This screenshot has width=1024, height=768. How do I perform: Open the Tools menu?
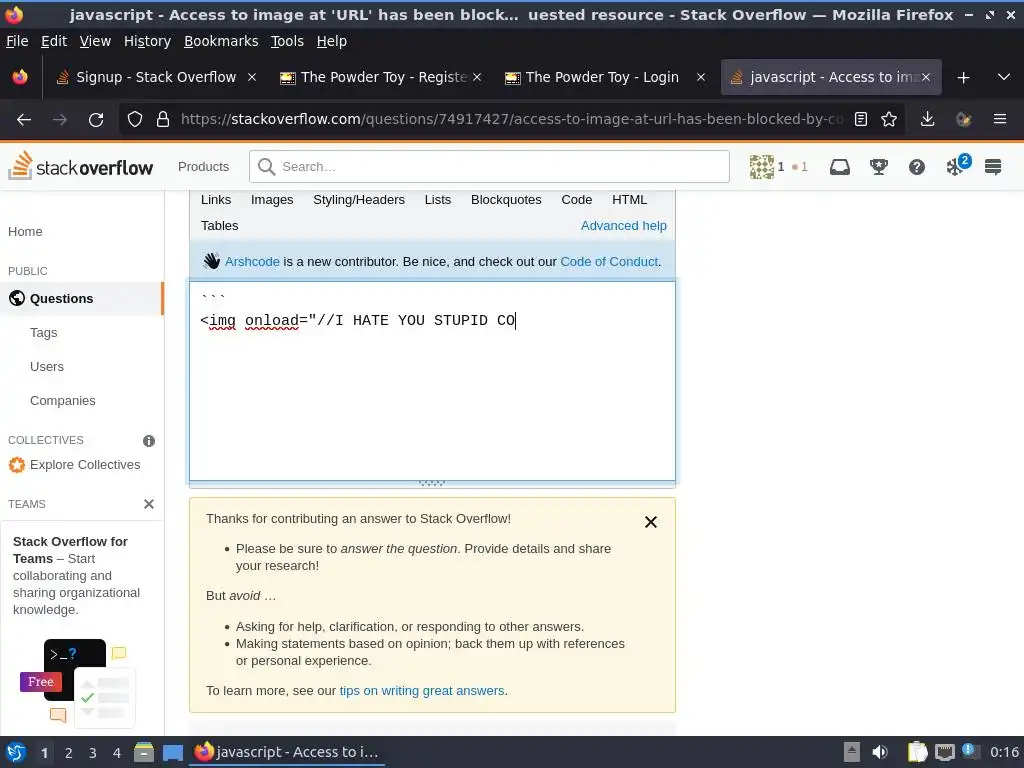coord(287,41)
